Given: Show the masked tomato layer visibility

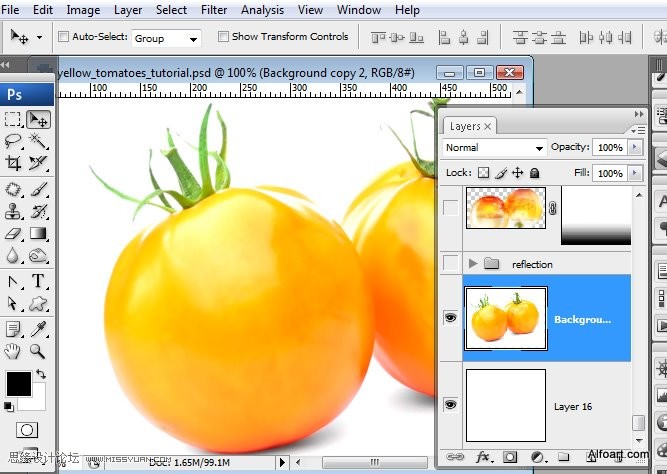Looking at the screenshot, I should (450, 208).
